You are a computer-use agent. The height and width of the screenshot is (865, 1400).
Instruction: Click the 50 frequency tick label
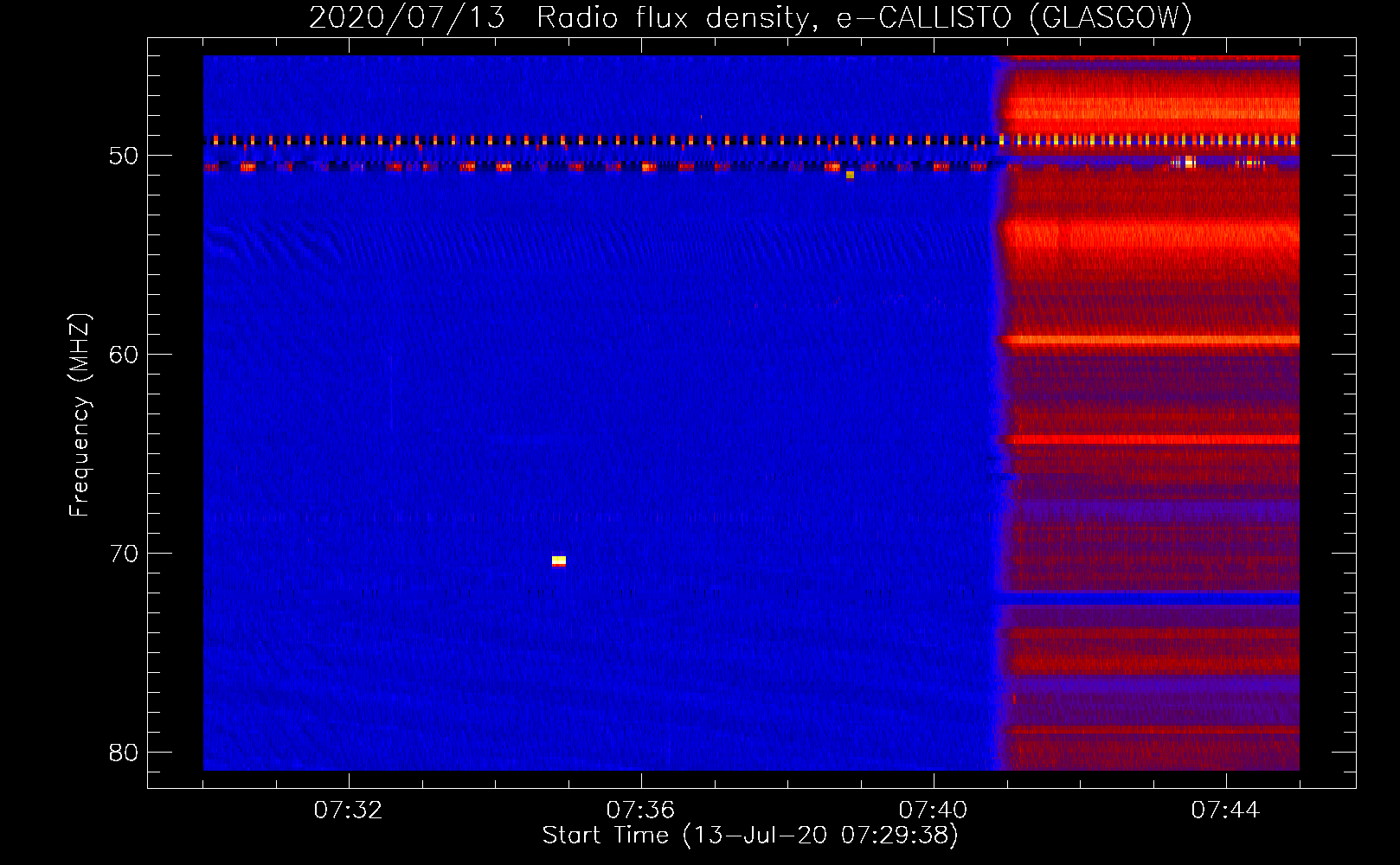tap(124, 156)
